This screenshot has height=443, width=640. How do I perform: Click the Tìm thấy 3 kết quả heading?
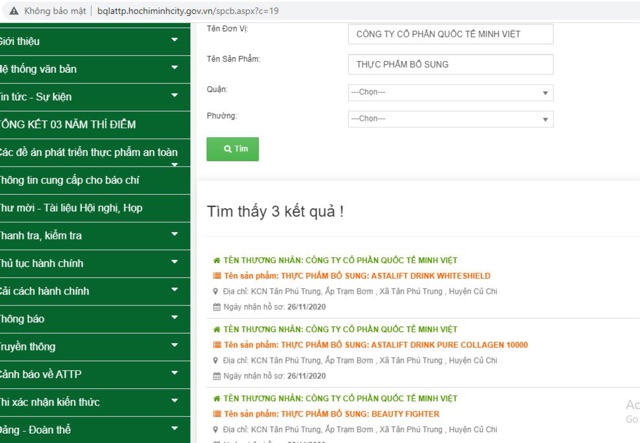[275, 212]
